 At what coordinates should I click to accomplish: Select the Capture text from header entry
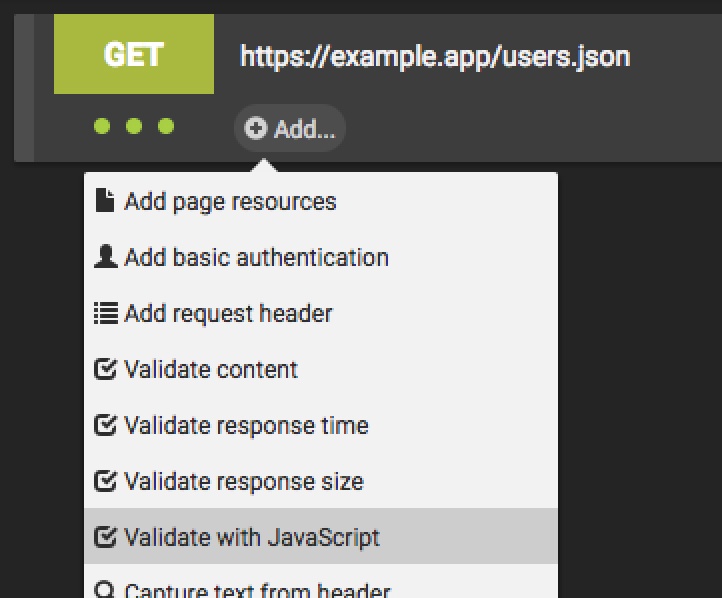click(257, 590)
